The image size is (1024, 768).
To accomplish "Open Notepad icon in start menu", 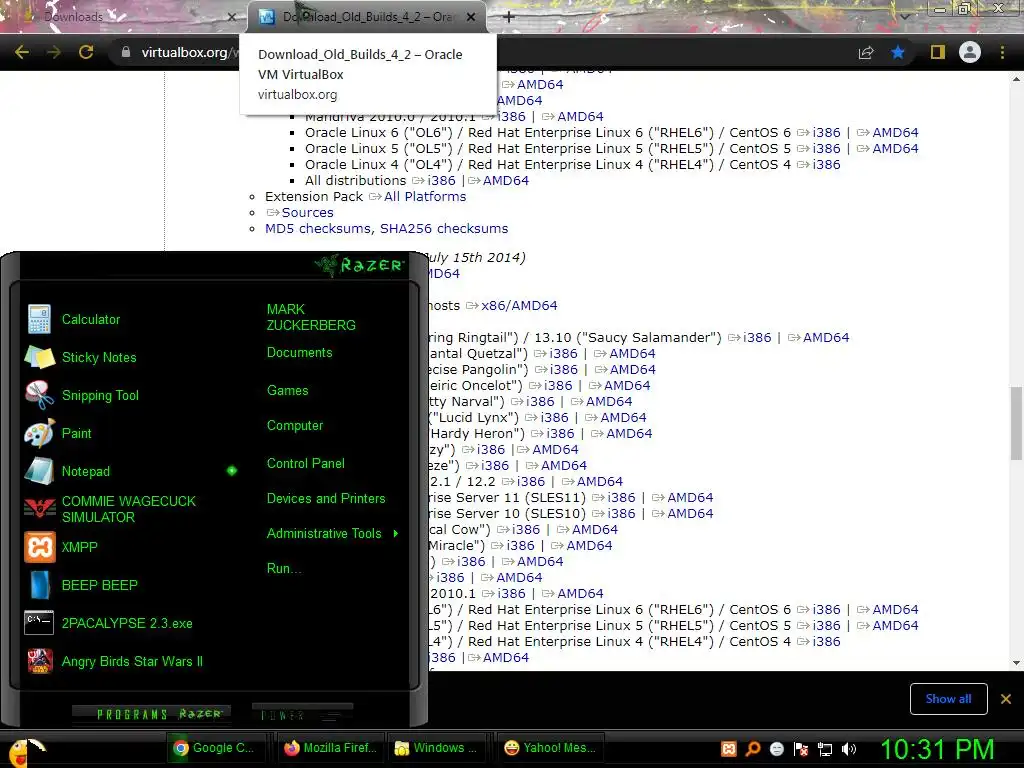I will point(39,471).
